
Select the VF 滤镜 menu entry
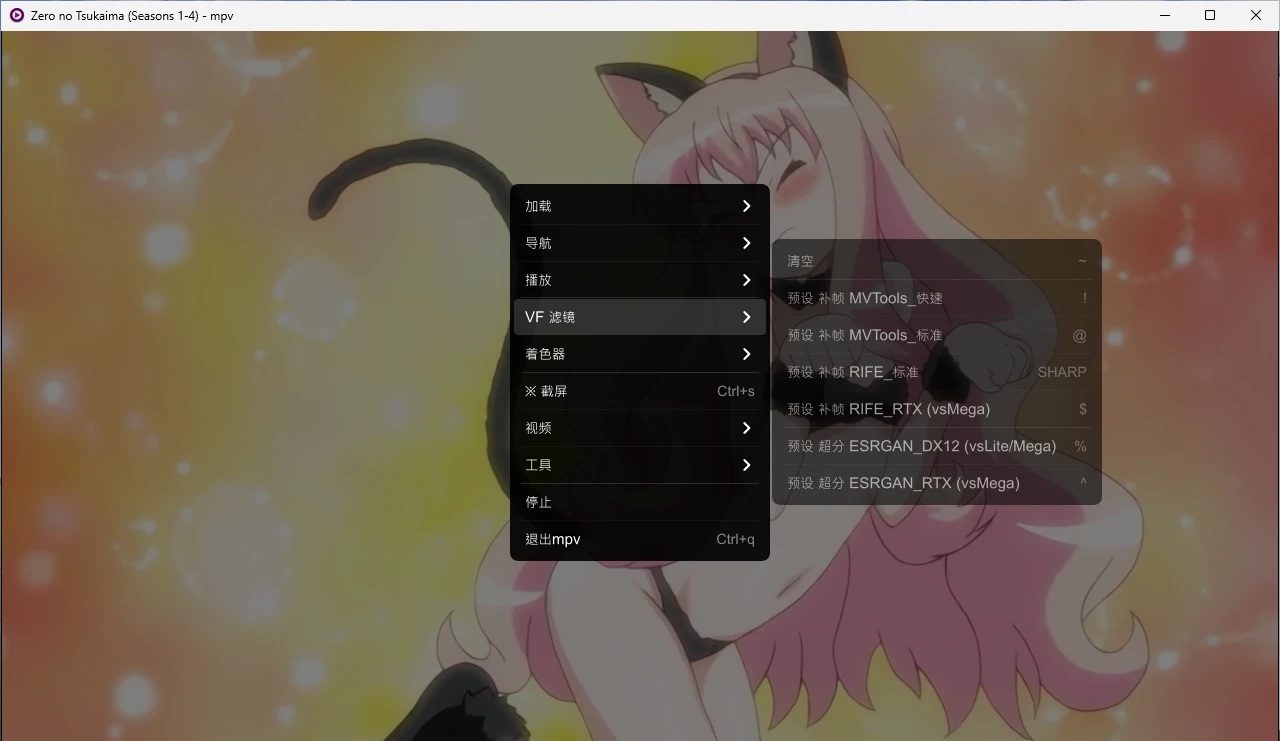tap(640, 317)
